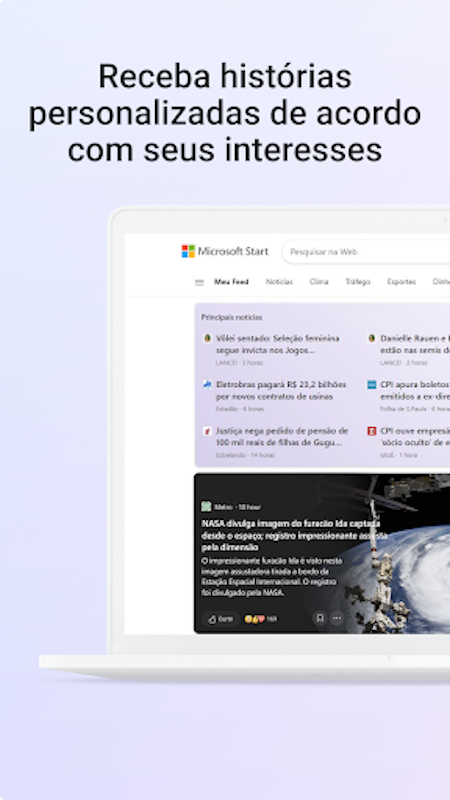
Task: Switch to the Notícias tab
Action: tap(279, 282)
